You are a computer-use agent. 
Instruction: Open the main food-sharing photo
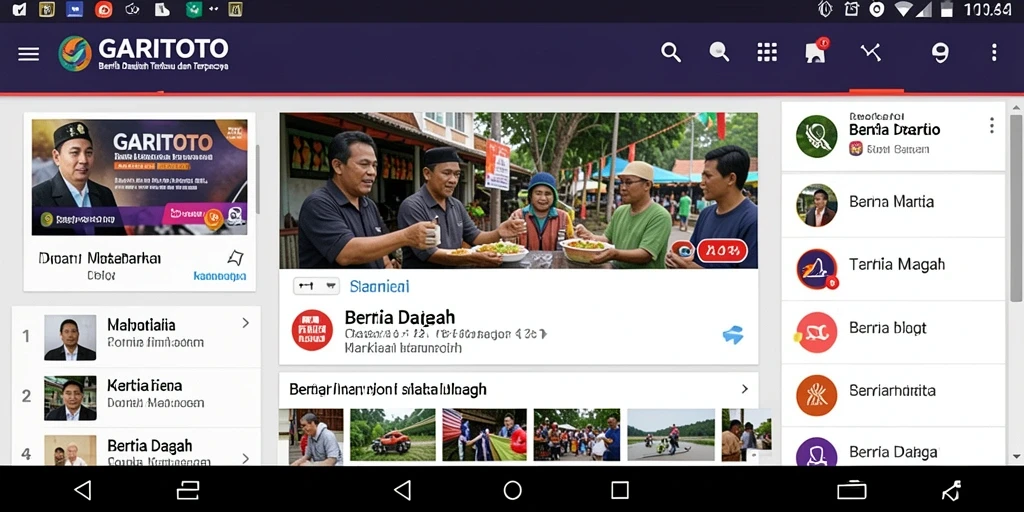(x=519, y=191)
